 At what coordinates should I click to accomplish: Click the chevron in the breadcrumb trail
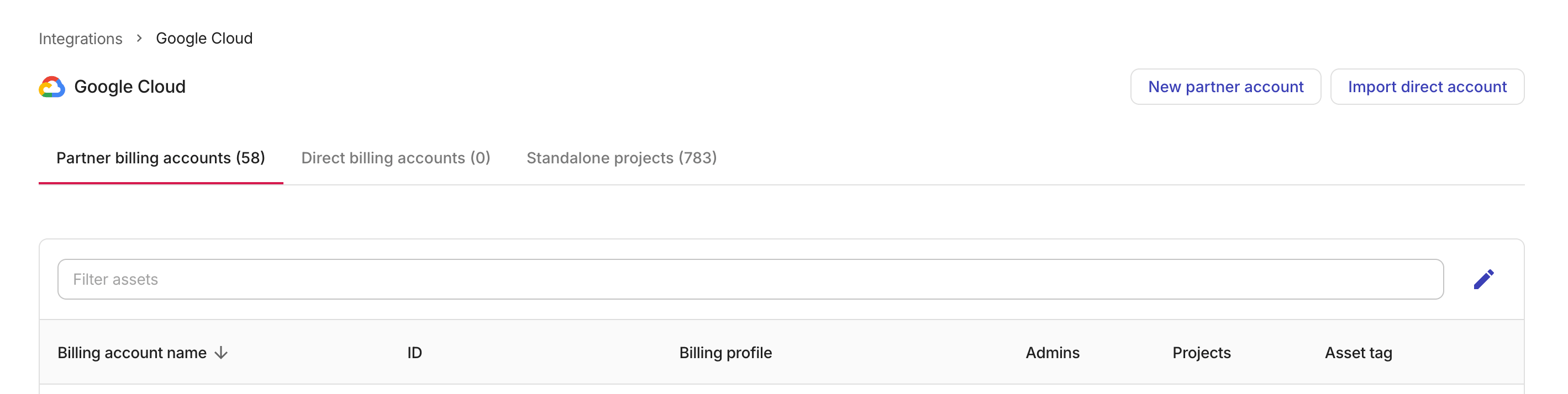[139, 38]
